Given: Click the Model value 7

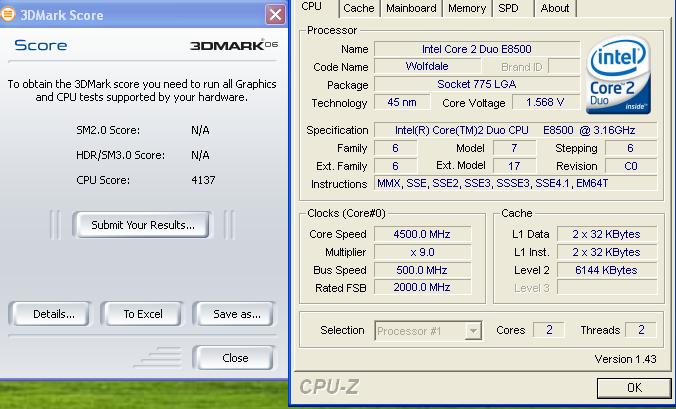Looking at the screenshot, I should coord(514,148).
